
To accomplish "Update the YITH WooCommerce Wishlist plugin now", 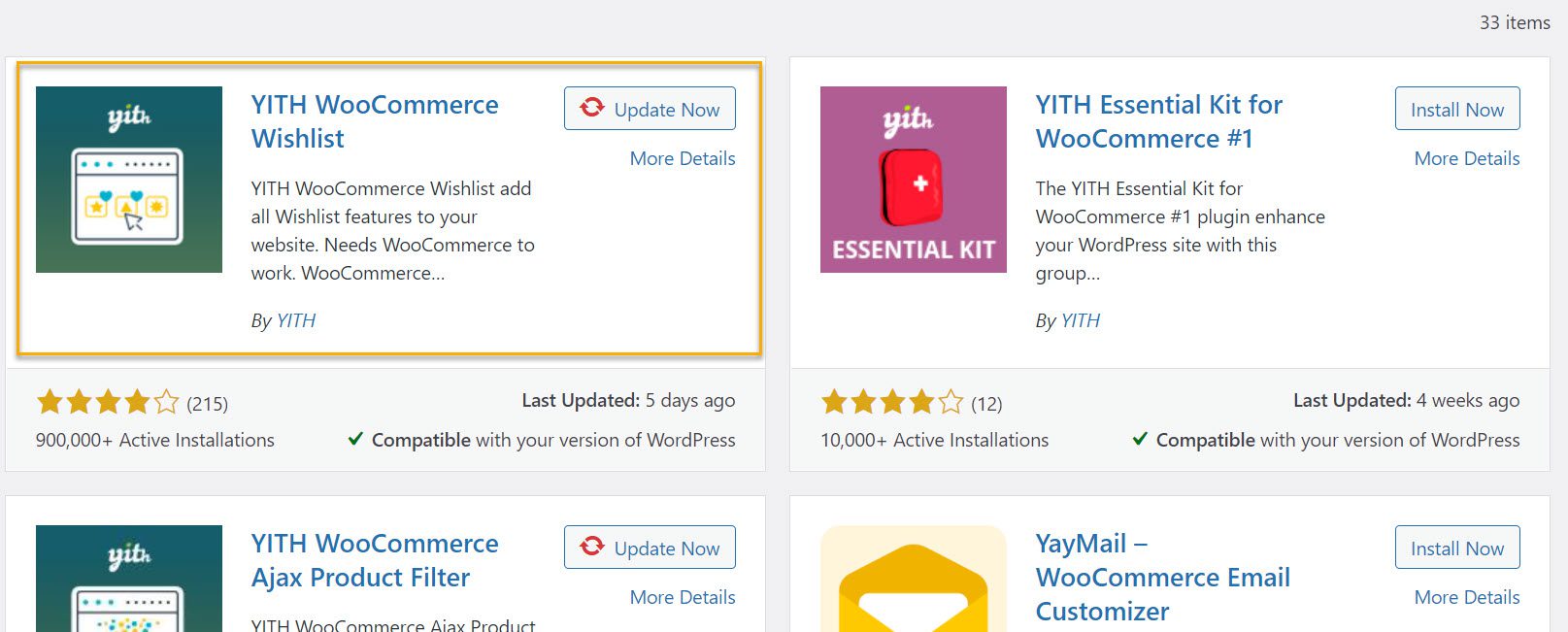I will tap(650, 109).
